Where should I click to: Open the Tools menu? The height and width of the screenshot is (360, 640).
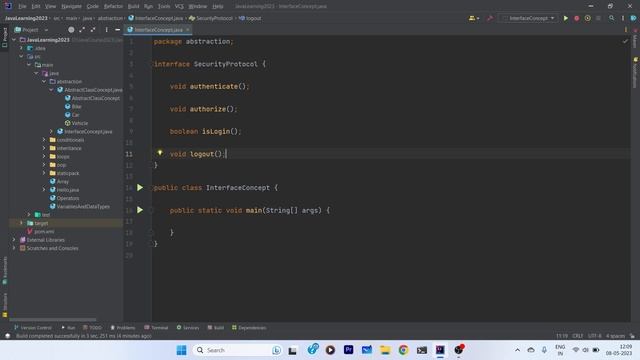164,7
